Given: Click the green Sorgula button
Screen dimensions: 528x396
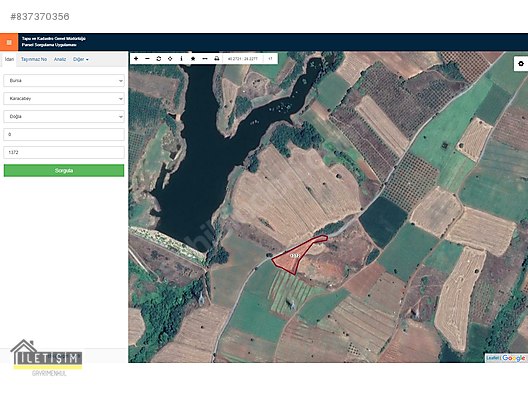Looking at the screenshot, I should pyautogui.click(x=64, y=170).
